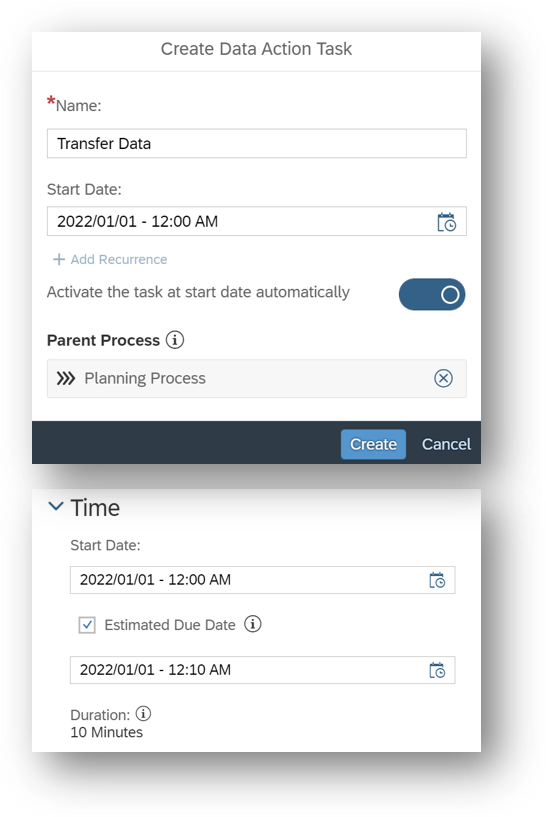Image resolution: width=546 pixels, height=817 pixels.
Task: Click the triple-chevron process icon
Action: click(x=66, y=378)
